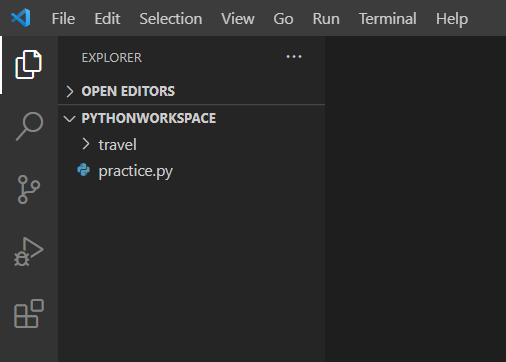Viewport: 506px width, 362px height.
Task: Open the Terminal menu
Action: click(x=388, y=19)
